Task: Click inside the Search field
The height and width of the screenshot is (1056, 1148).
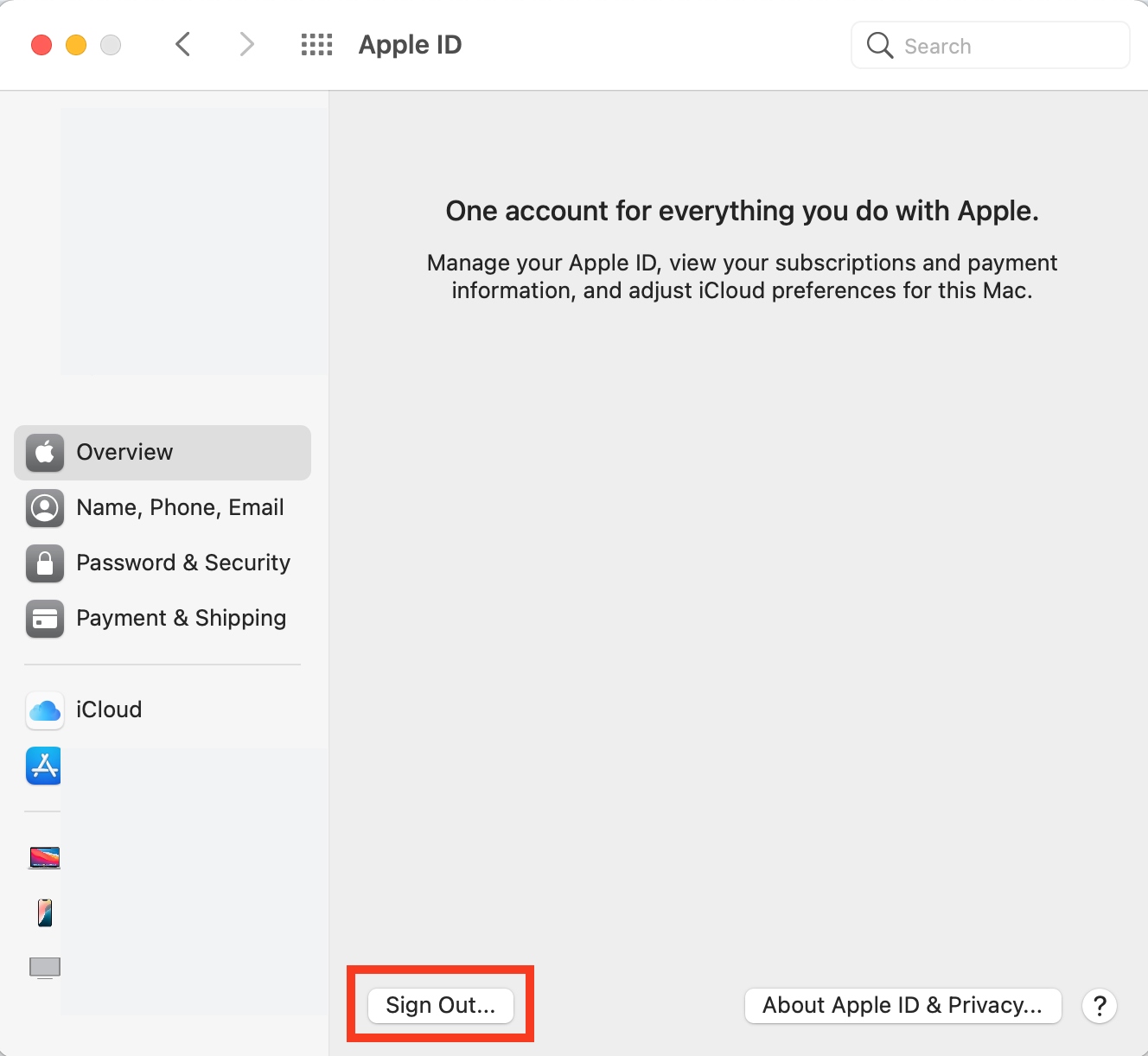Action: pyautogui.click(x=968, y=45)
